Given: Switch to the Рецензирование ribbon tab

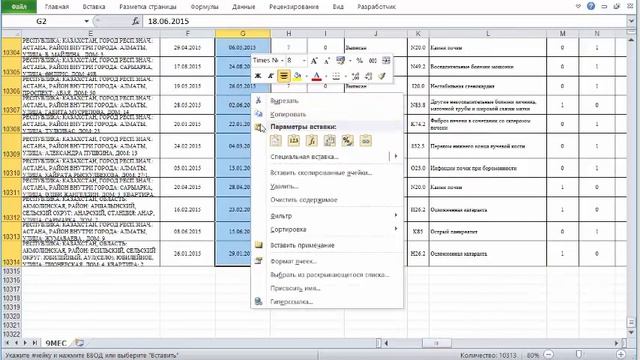Looking at the screenshot, I should [x=294, y=7].
